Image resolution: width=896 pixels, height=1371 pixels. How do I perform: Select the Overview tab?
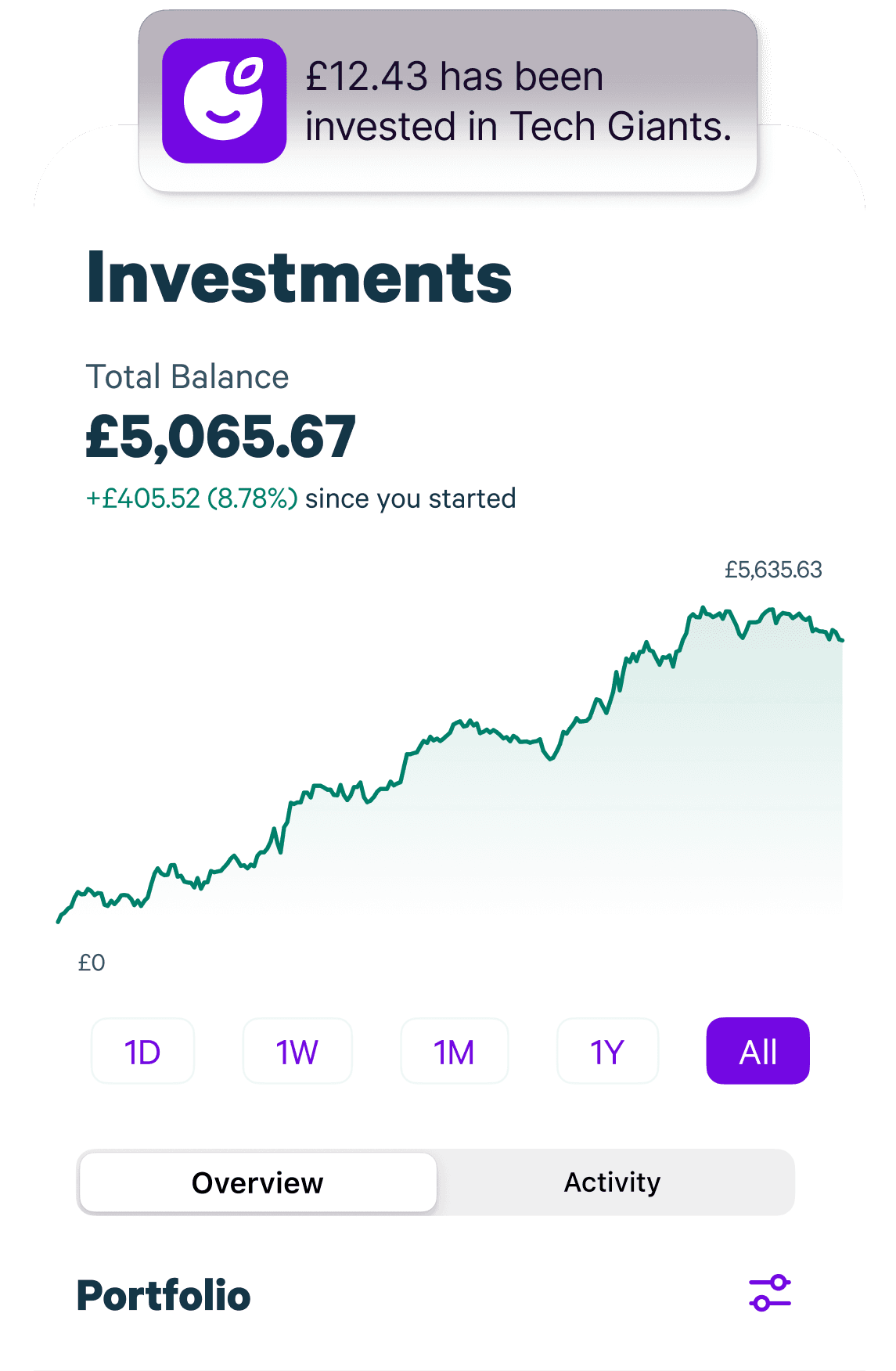coord(257,1182)
